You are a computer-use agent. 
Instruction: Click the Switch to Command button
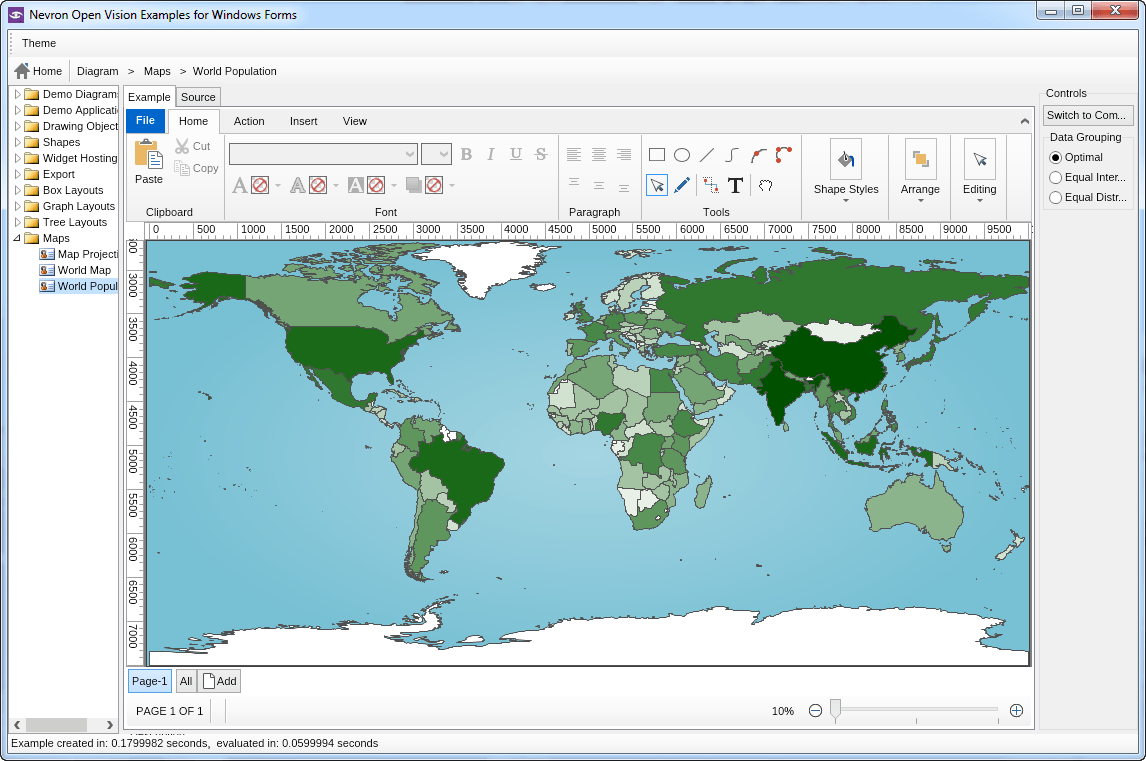(x=1088, y=115)
